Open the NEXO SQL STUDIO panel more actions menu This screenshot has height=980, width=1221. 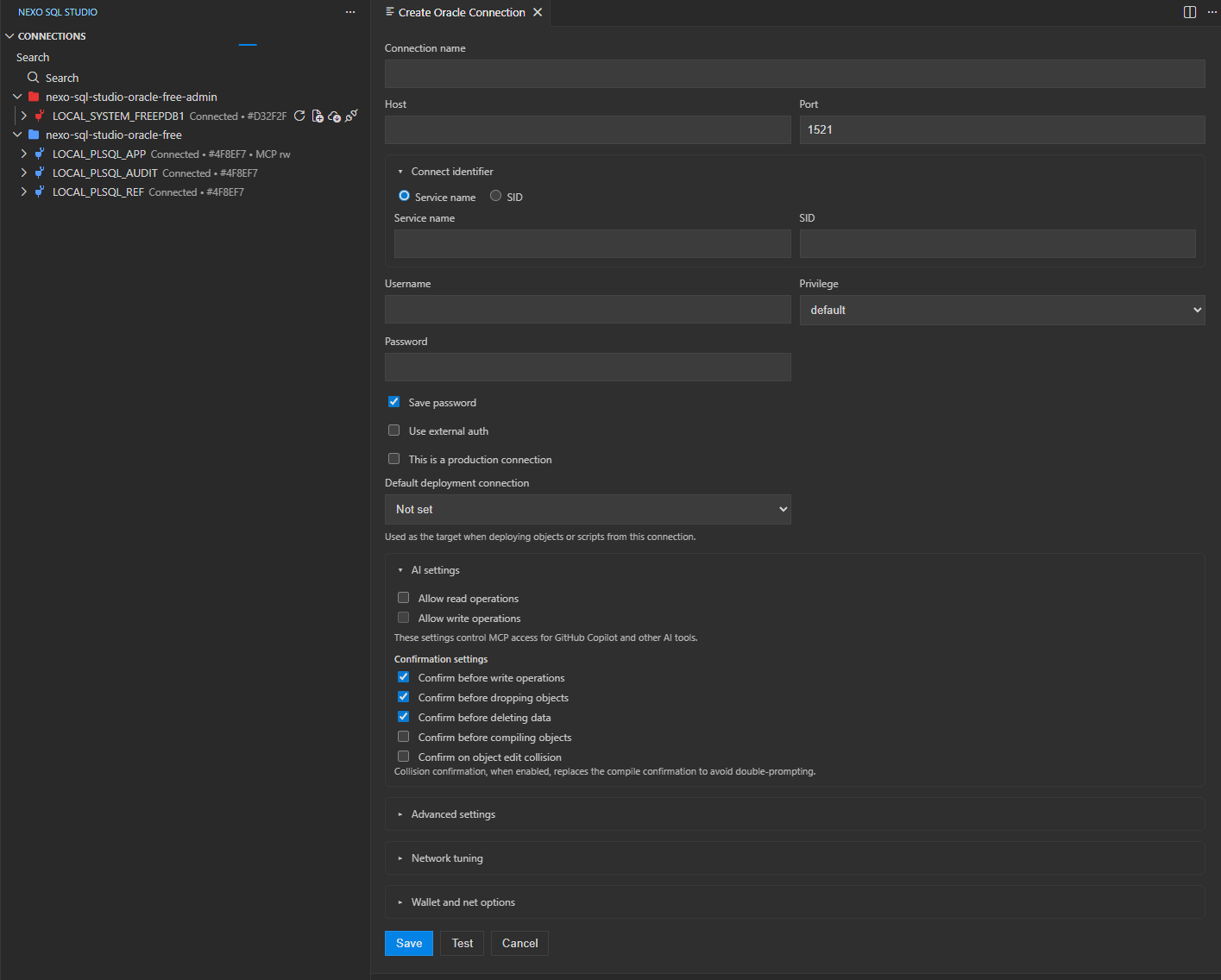point(350,12)
